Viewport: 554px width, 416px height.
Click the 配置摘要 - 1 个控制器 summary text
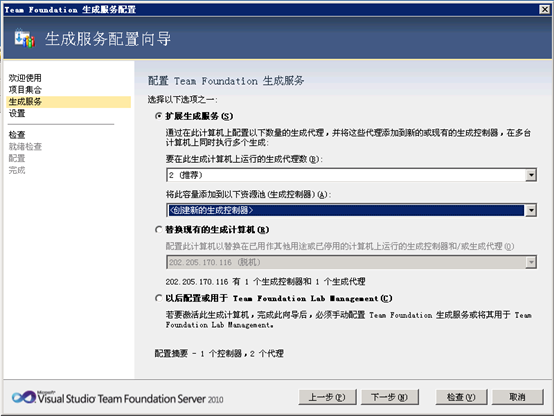[219, 353]
